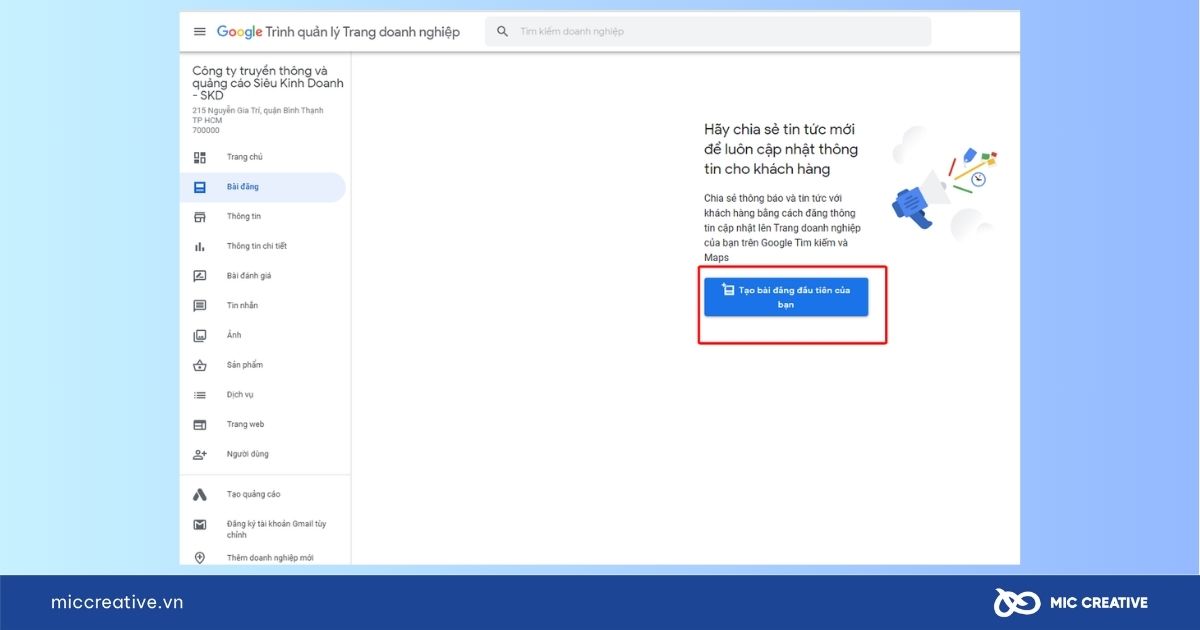Click the Thêm doanh nghiệp mới pin icon
This screenshot has width=1200, height=630.
(x=200, y=558)
